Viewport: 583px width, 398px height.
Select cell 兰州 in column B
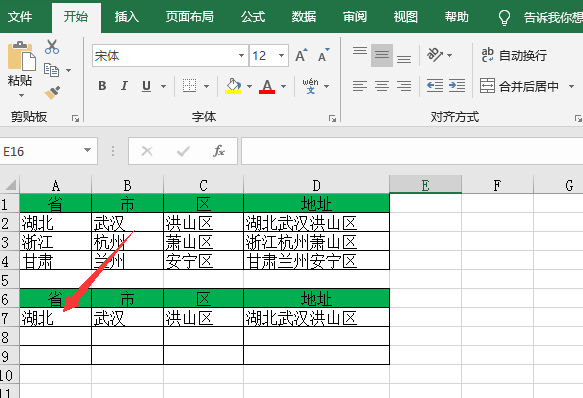[128, 260]
